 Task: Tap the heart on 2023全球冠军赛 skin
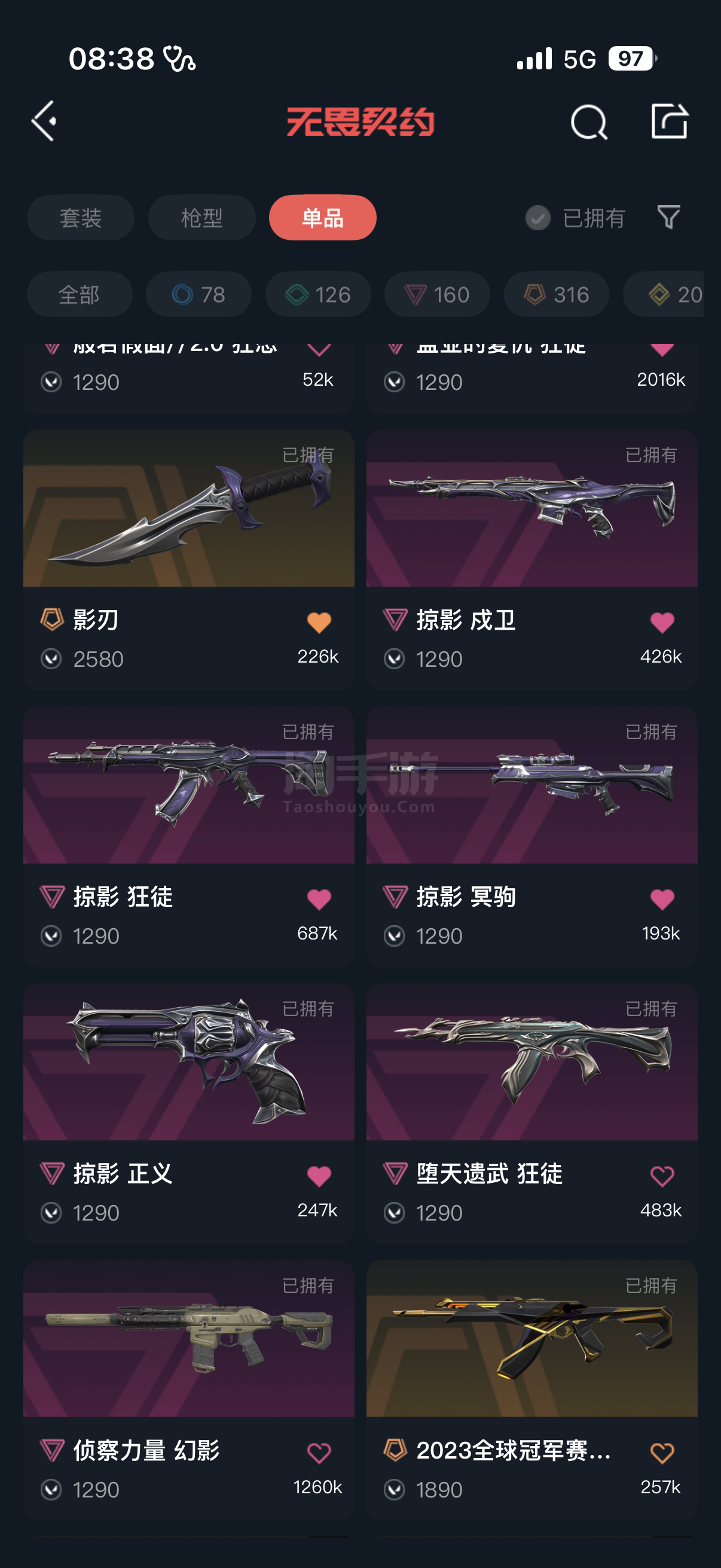[662, 1453]
